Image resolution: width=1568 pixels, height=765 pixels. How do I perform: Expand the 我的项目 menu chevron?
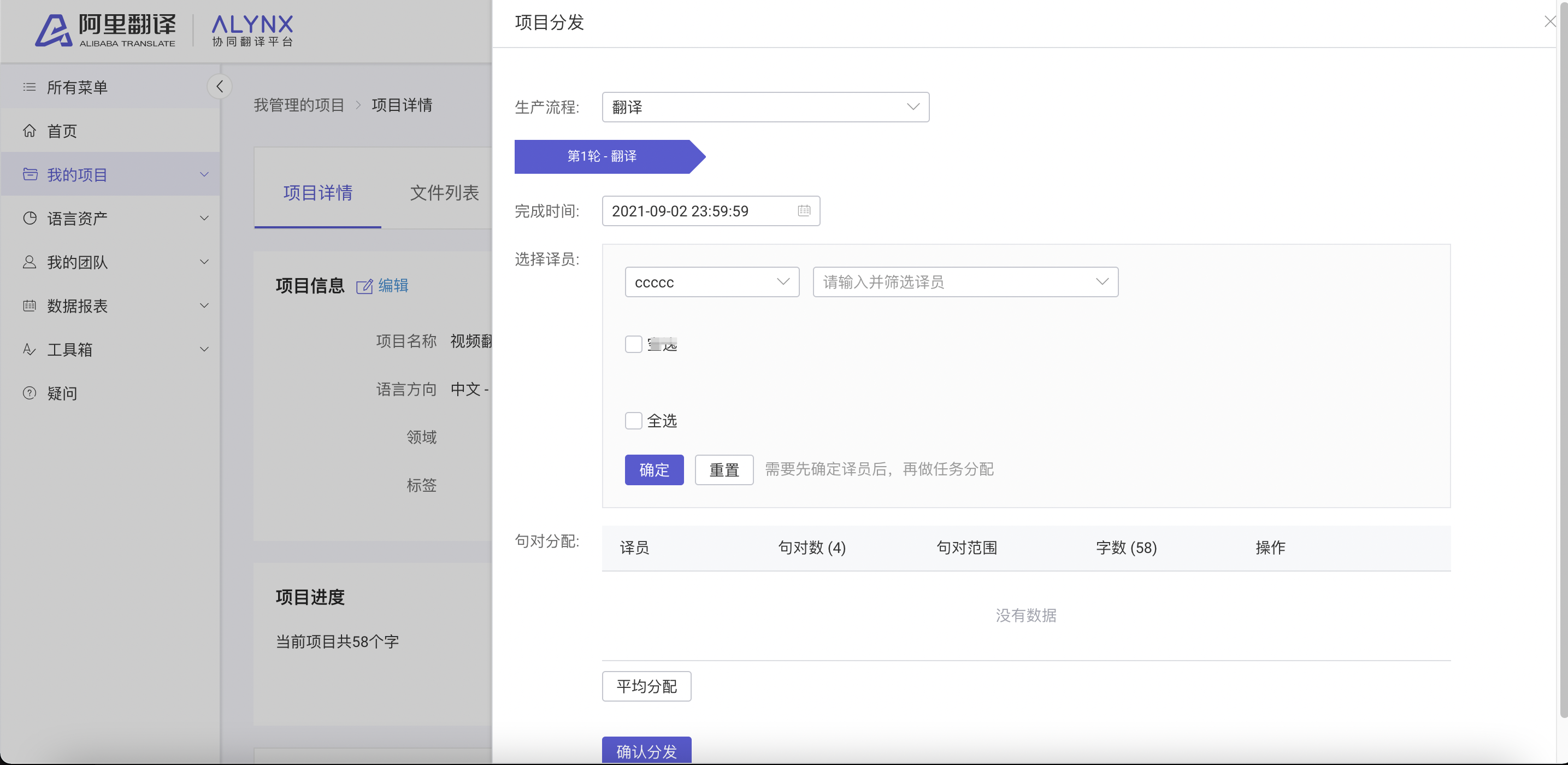pyautogui.click(x=204, y=175)
